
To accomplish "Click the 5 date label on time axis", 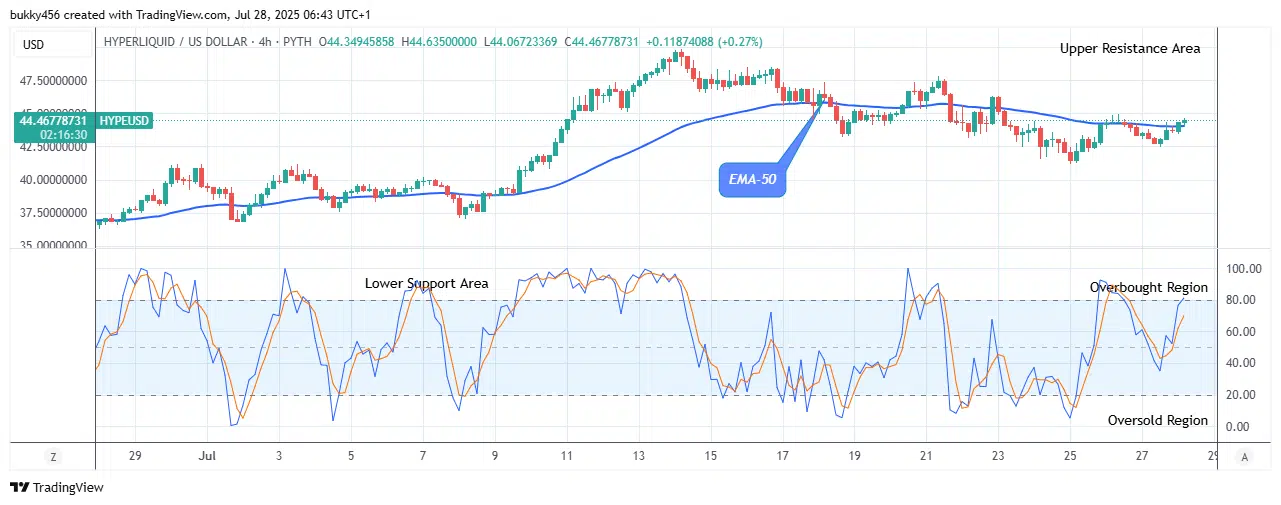I will tap(351, 456).
